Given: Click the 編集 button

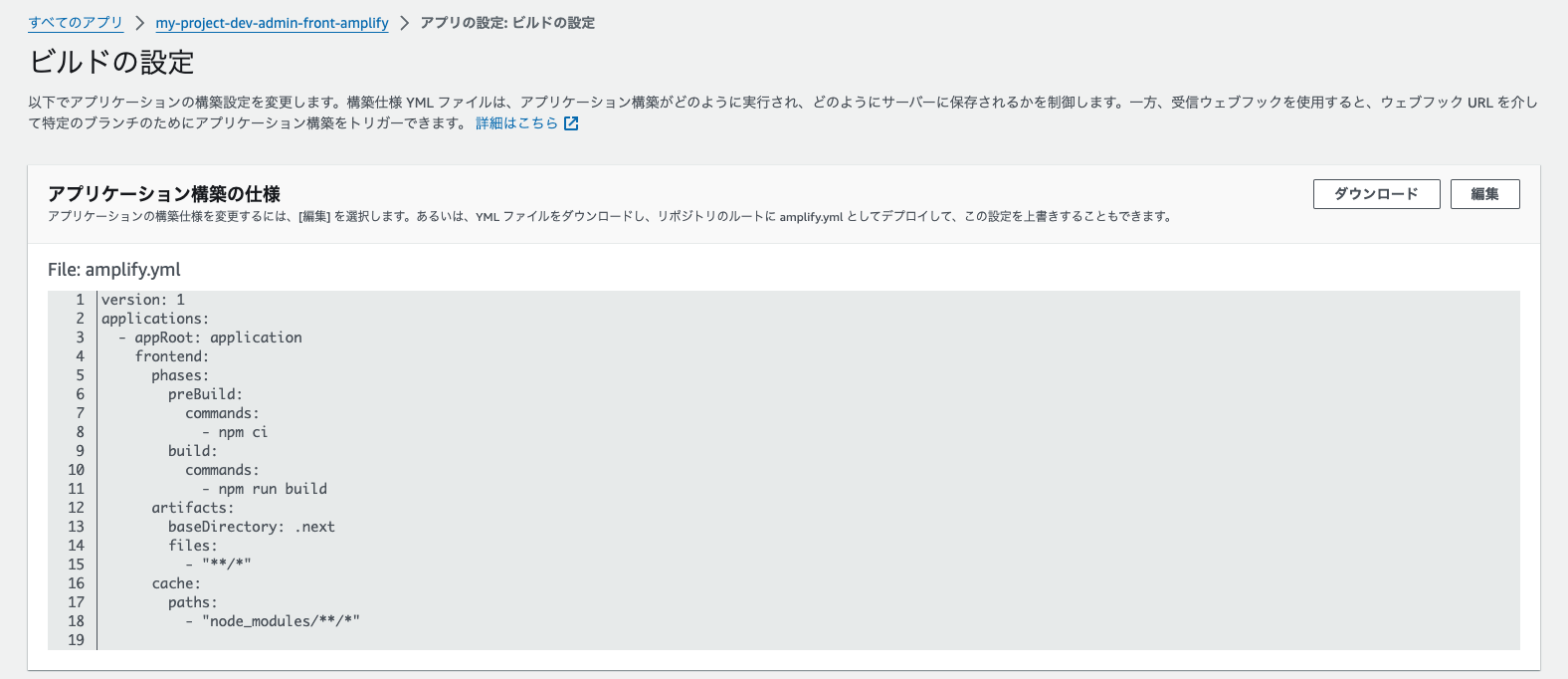Looking at the screenshot, I should pyautogui.click(x=1484, y=194).
